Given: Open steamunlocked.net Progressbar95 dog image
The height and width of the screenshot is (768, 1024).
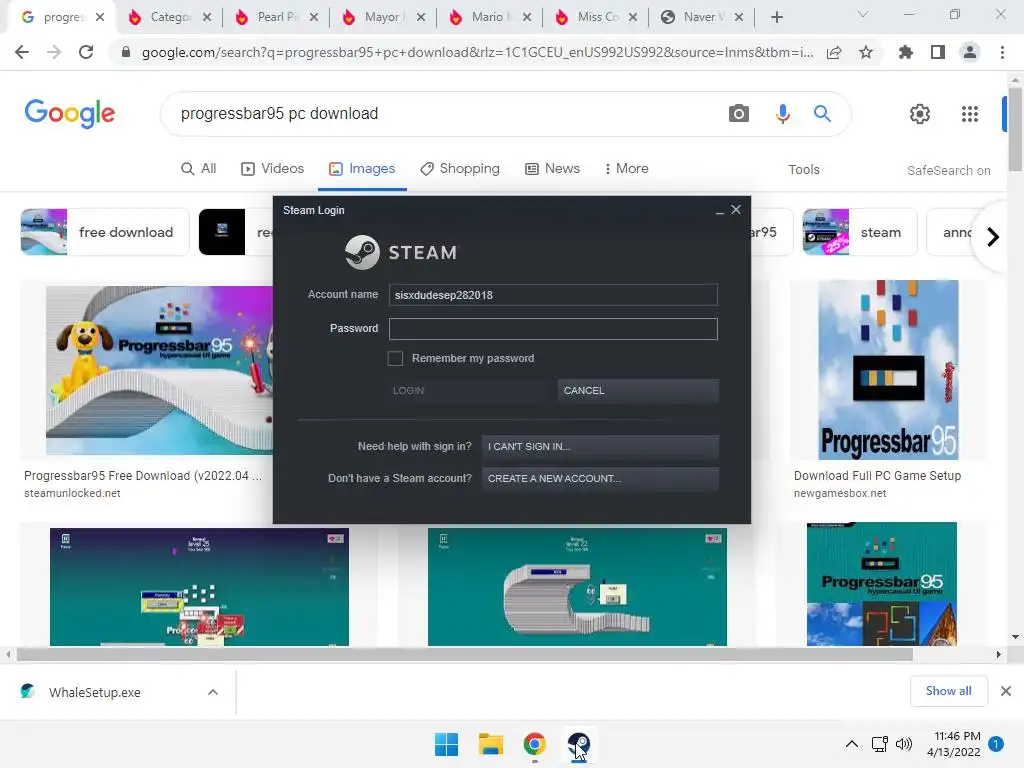Looking at the screenshot, I should [159, 370].
